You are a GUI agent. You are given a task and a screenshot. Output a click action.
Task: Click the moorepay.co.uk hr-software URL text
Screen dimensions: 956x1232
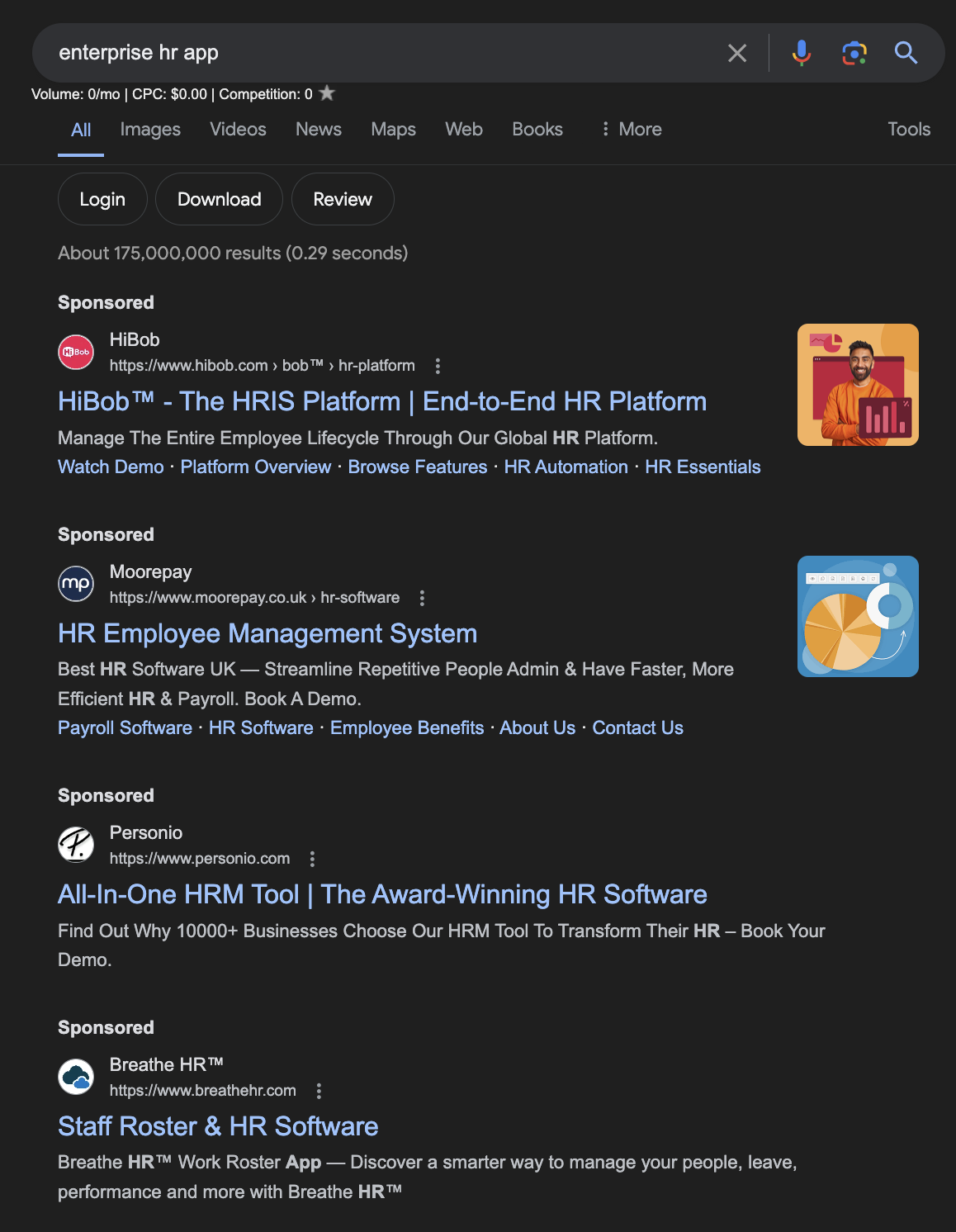[254, 598]
